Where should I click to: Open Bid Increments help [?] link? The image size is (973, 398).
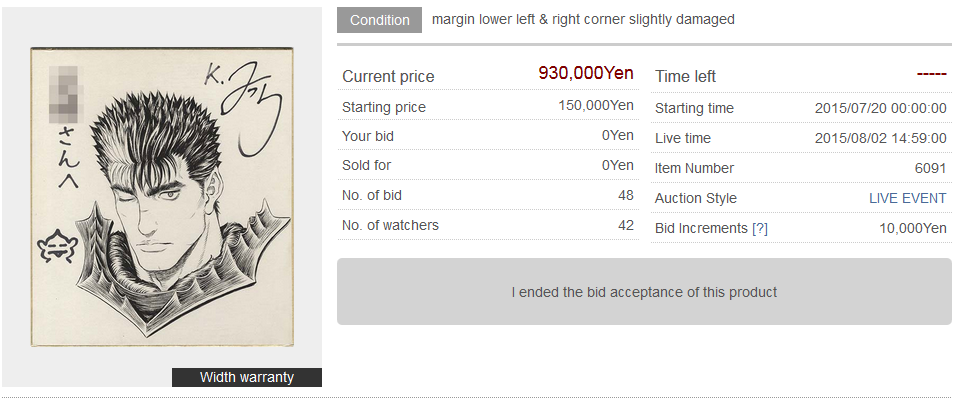[760, 228]
